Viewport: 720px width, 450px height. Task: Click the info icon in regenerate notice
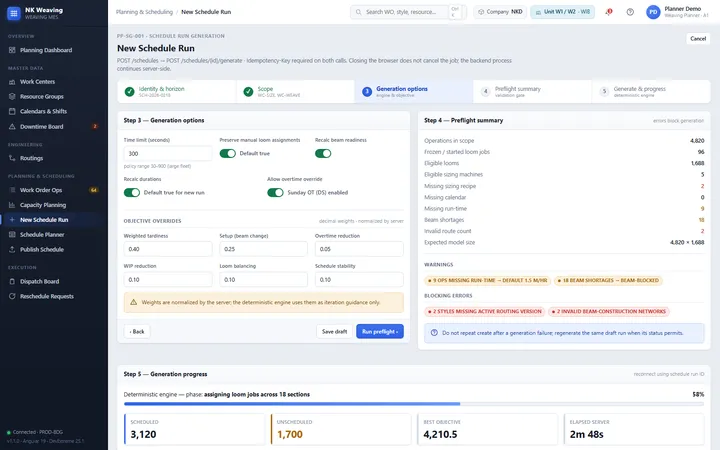coord(434,333)
